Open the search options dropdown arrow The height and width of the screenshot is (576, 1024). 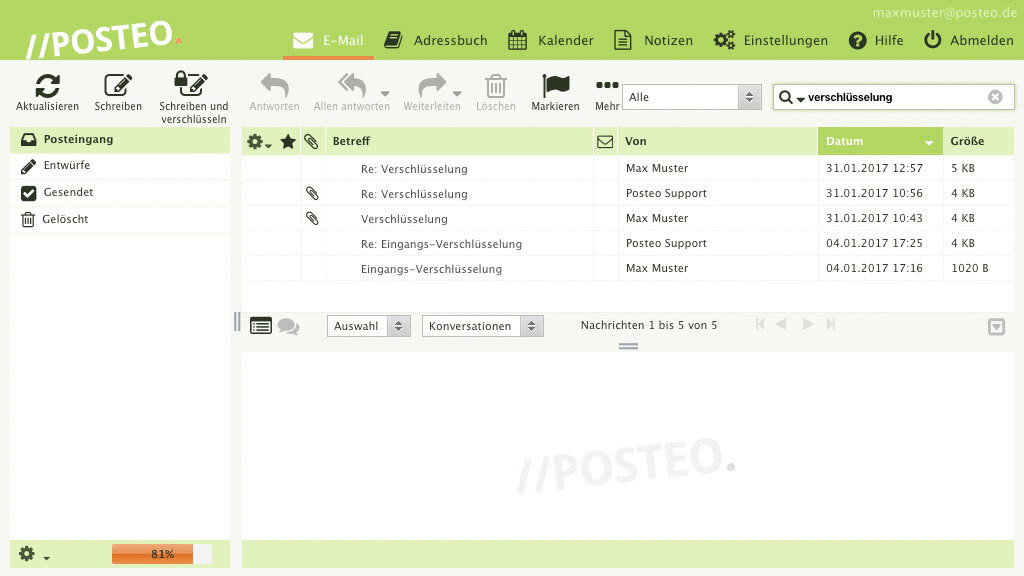tap(801, 100)
